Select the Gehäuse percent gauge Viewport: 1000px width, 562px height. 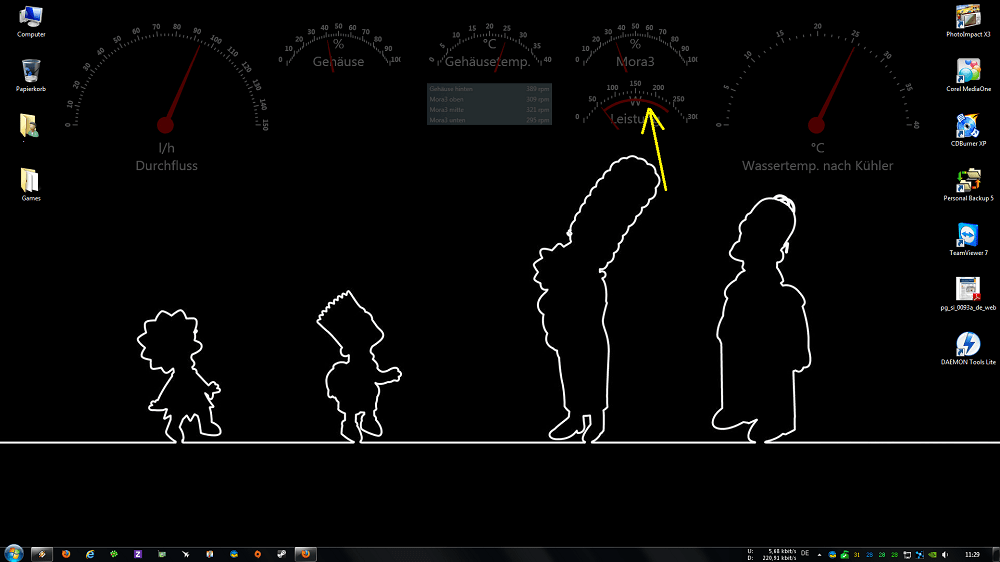point(339,47)
